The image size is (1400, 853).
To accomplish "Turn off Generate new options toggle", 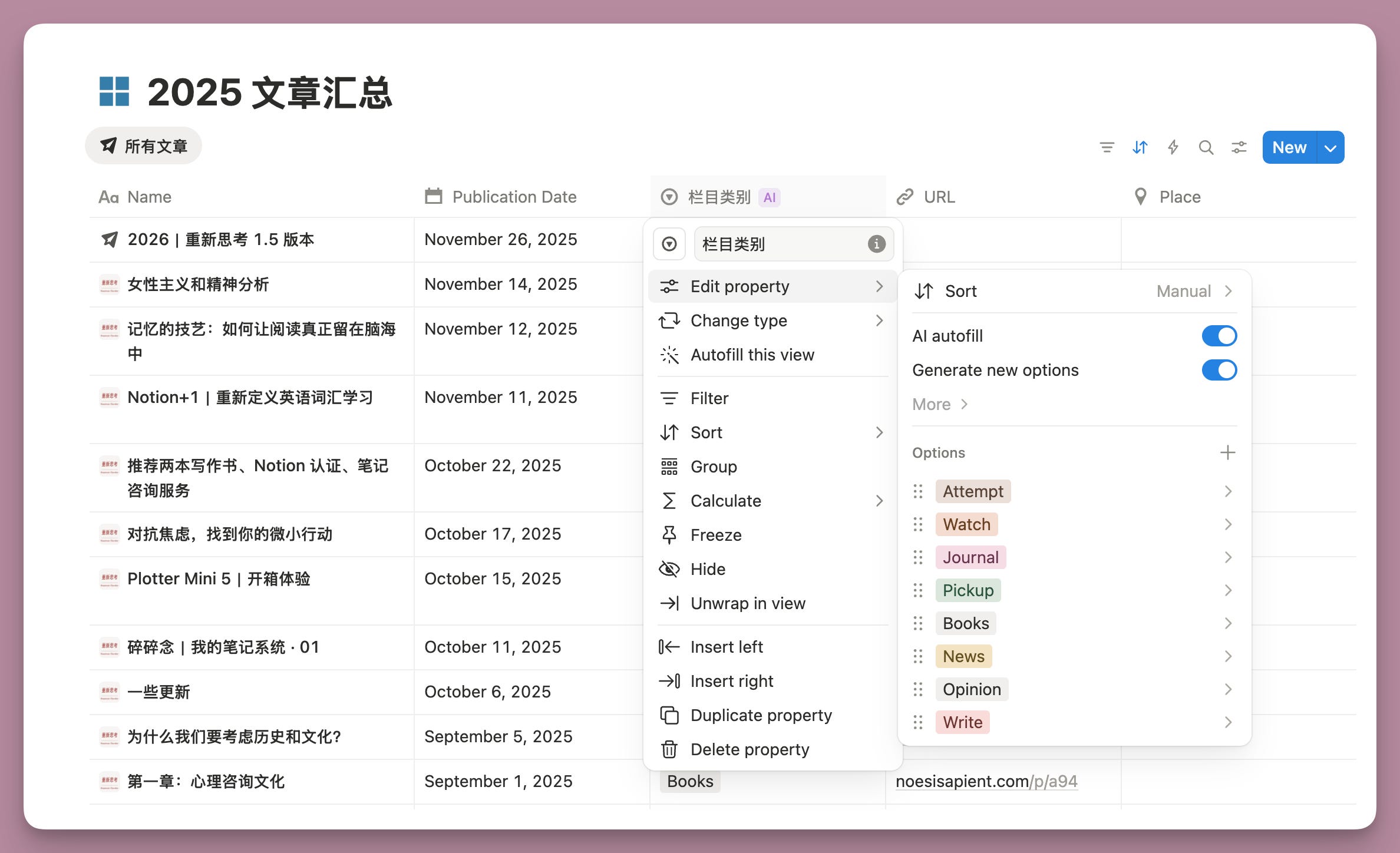I will click(1219, 370).
